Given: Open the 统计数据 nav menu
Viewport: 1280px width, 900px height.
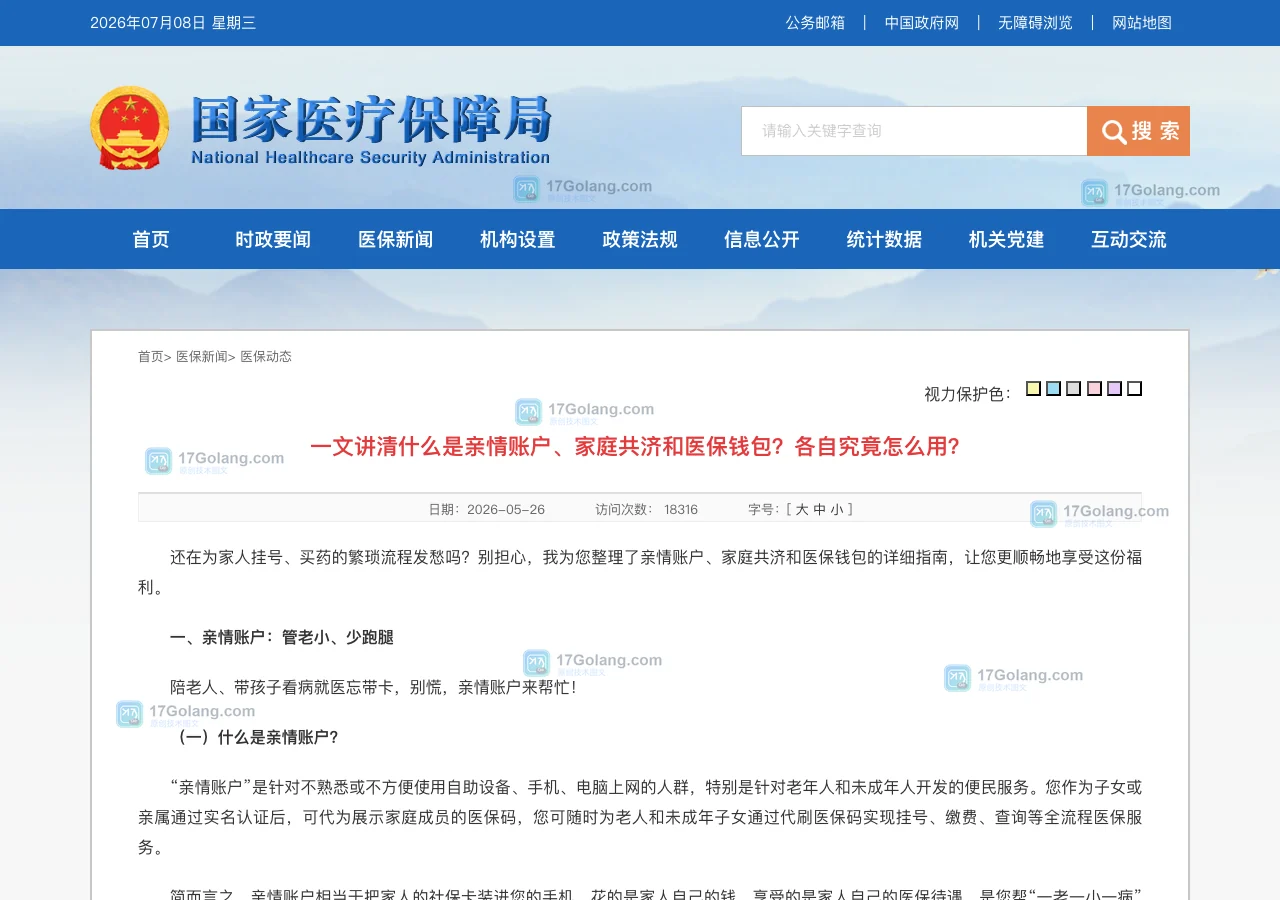Looking at the screenshot, I should click(x=884, y=239).
